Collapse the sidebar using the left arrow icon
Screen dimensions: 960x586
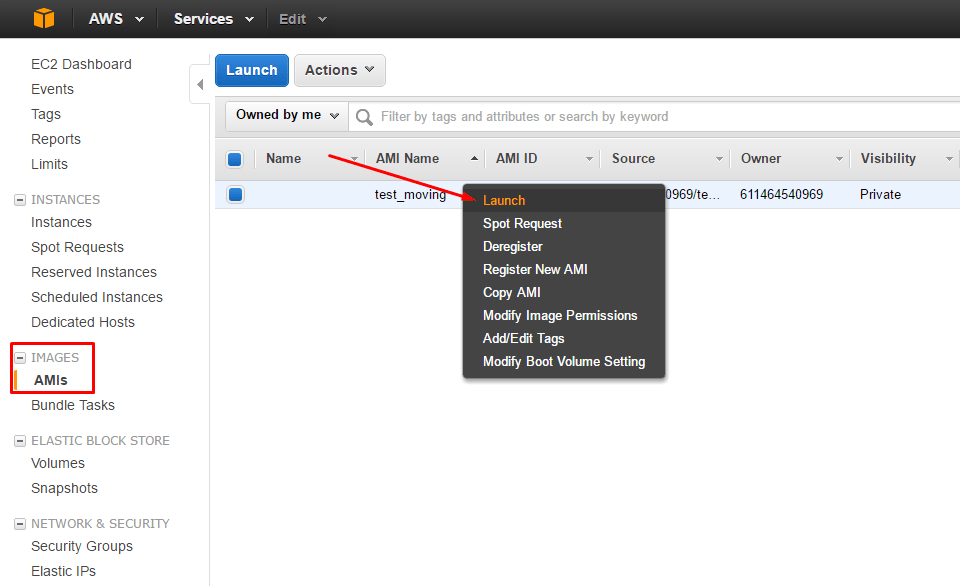[199, 83]
